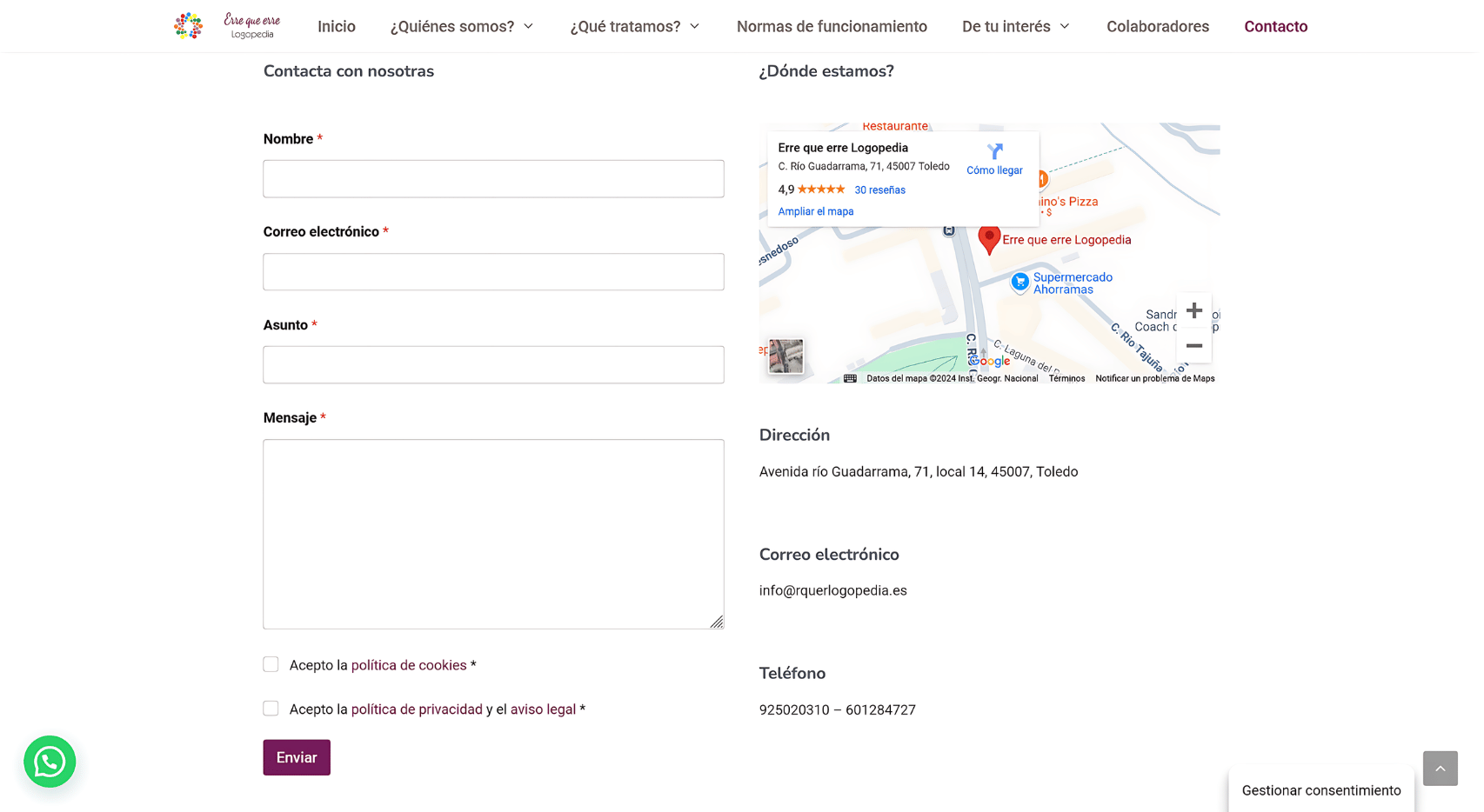Select the Inicio menu item

[x=336, y=26]
